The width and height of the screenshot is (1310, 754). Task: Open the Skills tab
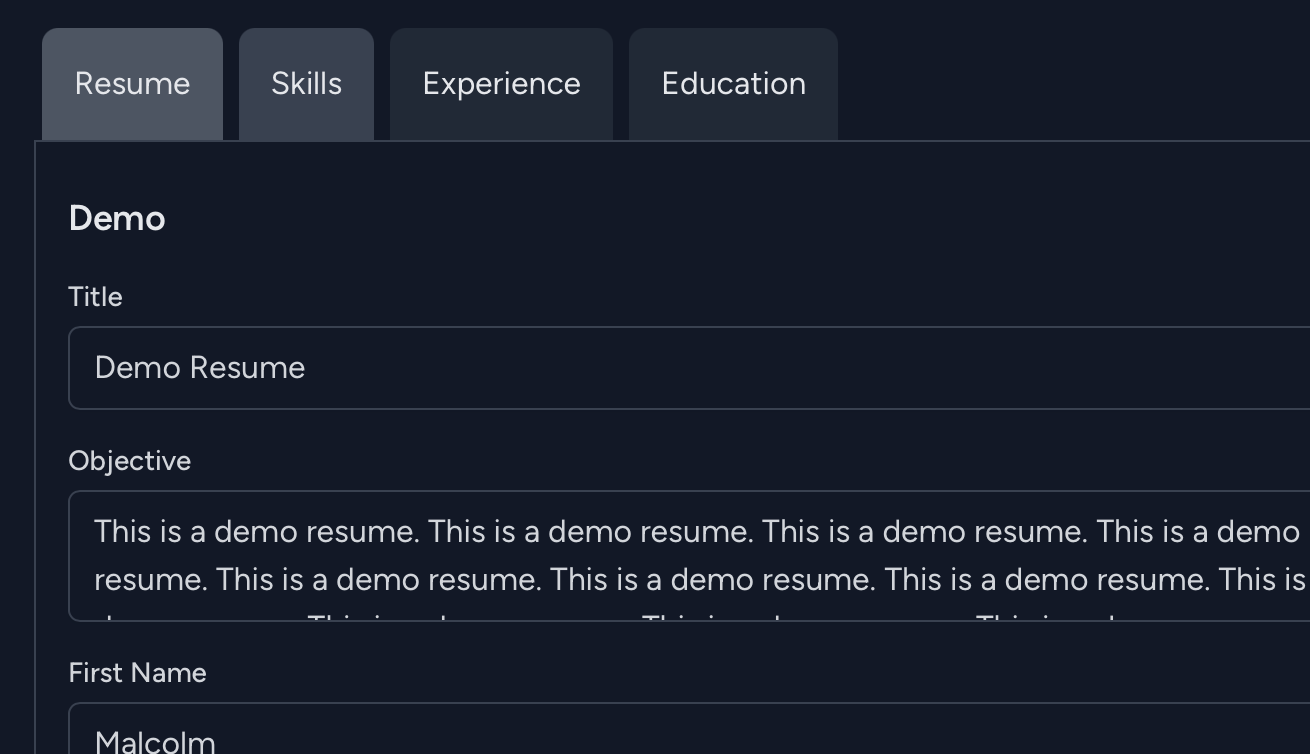tap(306, 84)
